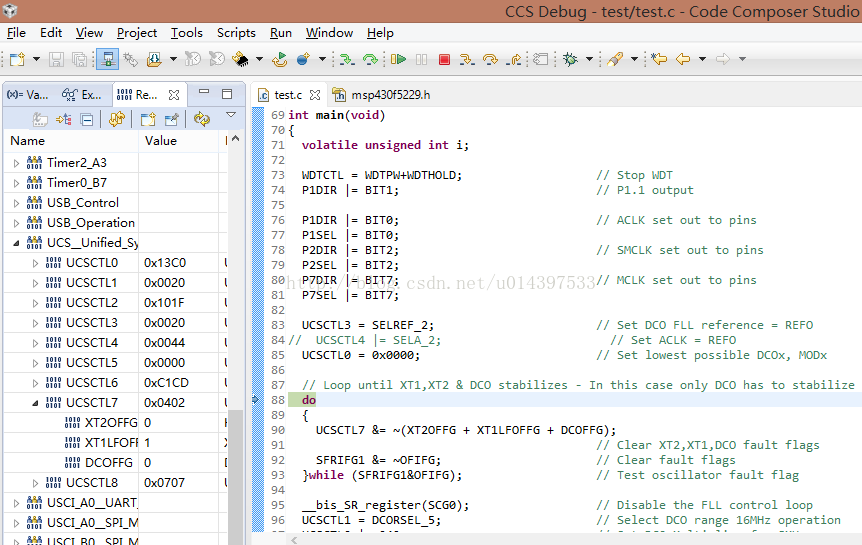Click the yellow refresh arrows icon

[202, 119]
